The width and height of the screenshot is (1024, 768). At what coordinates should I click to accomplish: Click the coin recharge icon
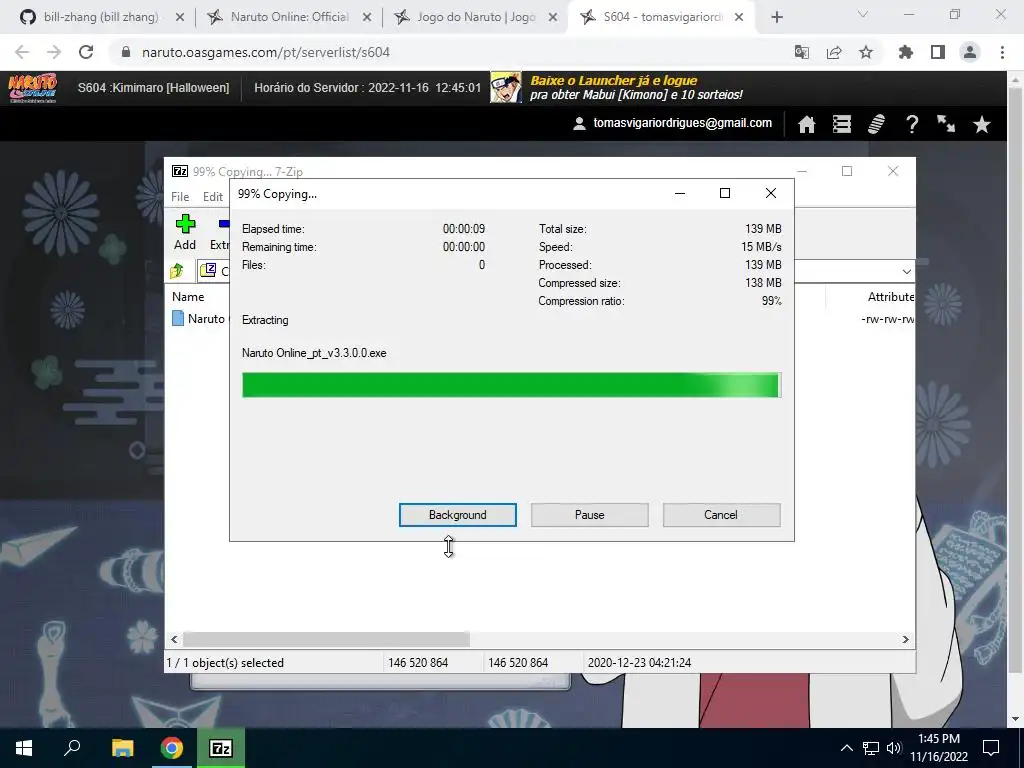click(876, 124)
